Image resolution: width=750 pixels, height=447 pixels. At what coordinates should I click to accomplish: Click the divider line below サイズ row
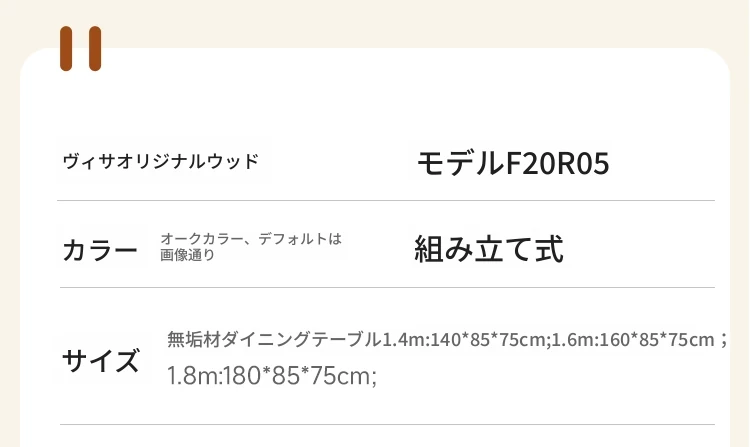click(386, 425)
